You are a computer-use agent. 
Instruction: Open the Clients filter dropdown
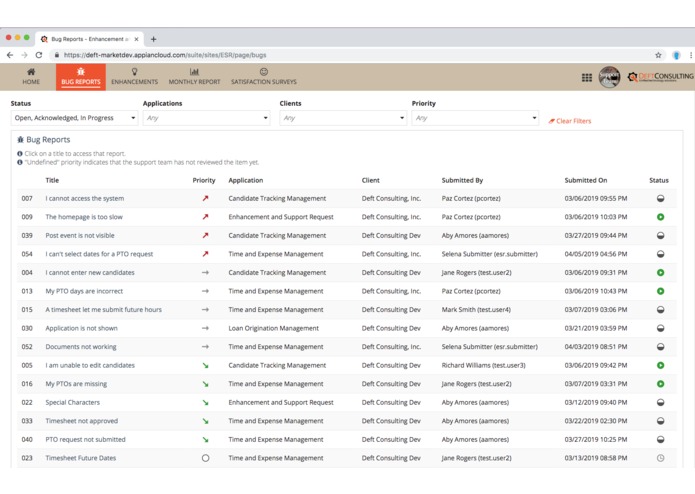pyautogui.click(x=343, y=118)
